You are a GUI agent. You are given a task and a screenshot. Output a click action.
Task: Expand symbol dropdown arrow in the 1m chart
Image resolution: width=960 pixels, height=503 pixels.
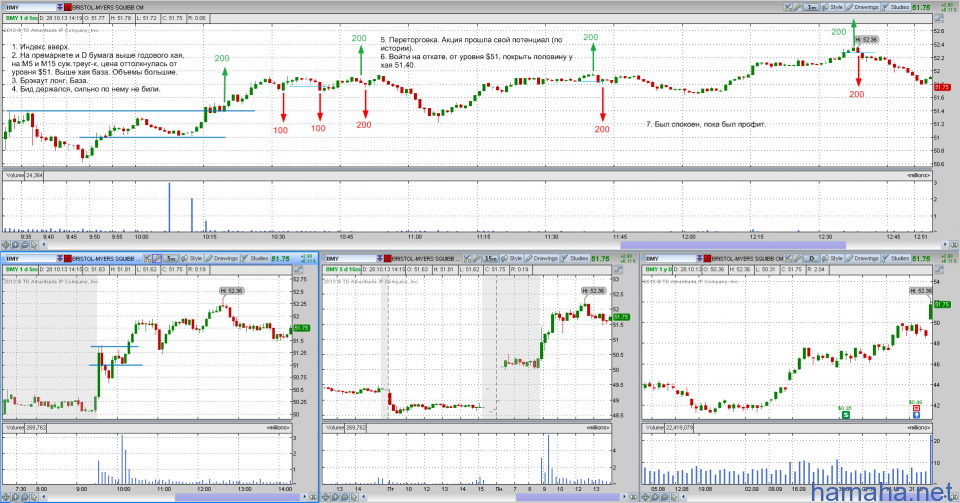tap(59, 7)
